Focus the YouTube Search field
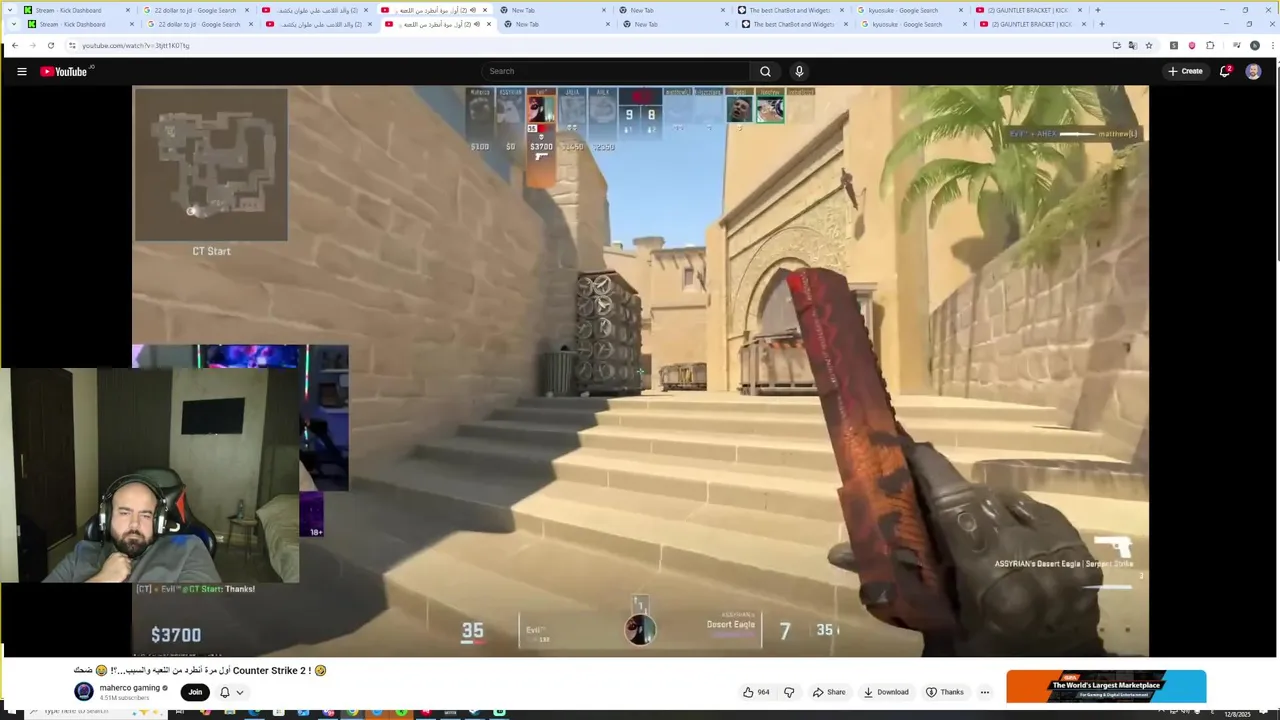This screenshot has width=1280, height=720. coord(616,71)
